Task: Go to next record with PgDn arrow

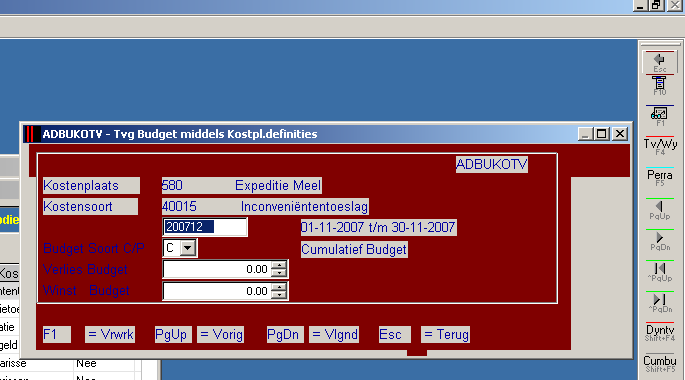Action: point(660,241)
